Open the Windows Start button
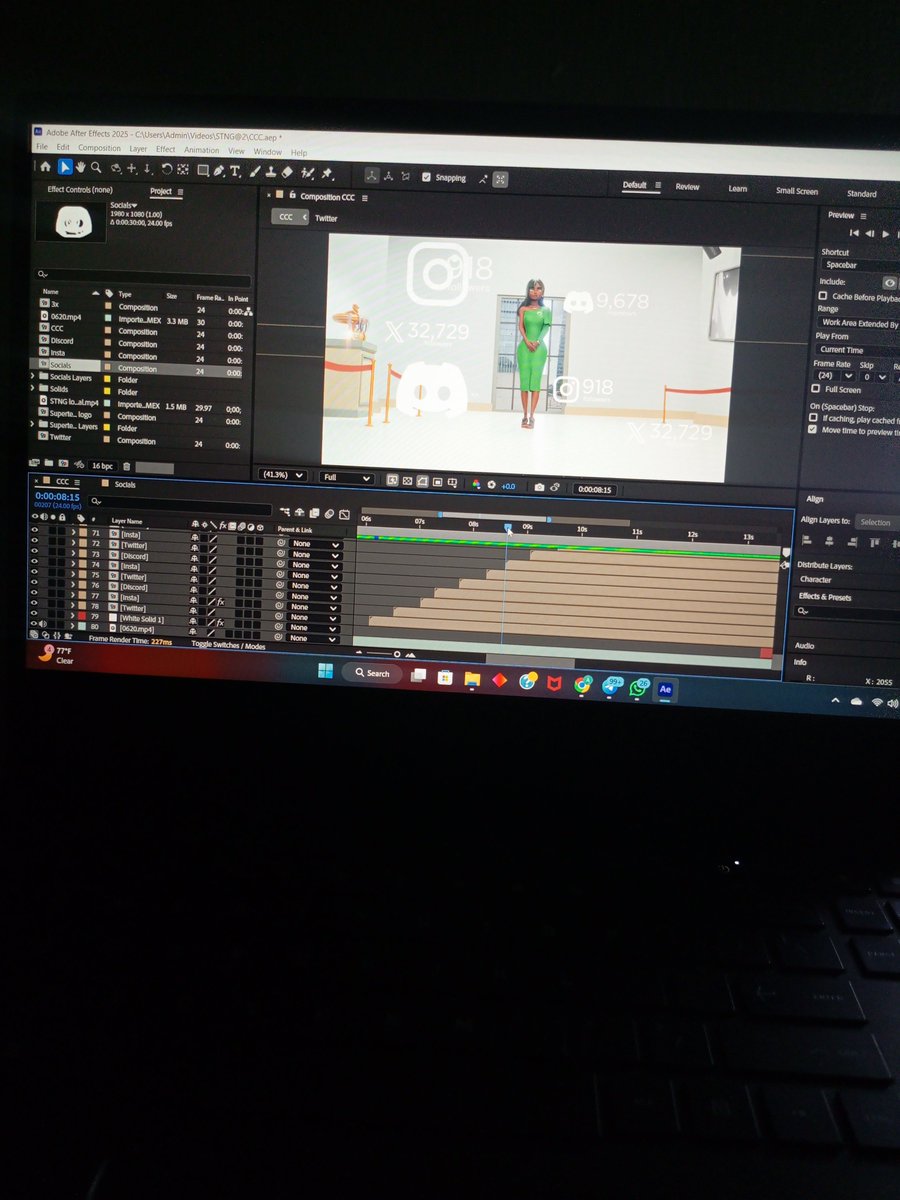This screenshot has width=900, height=1200. (x=325, y=670)
